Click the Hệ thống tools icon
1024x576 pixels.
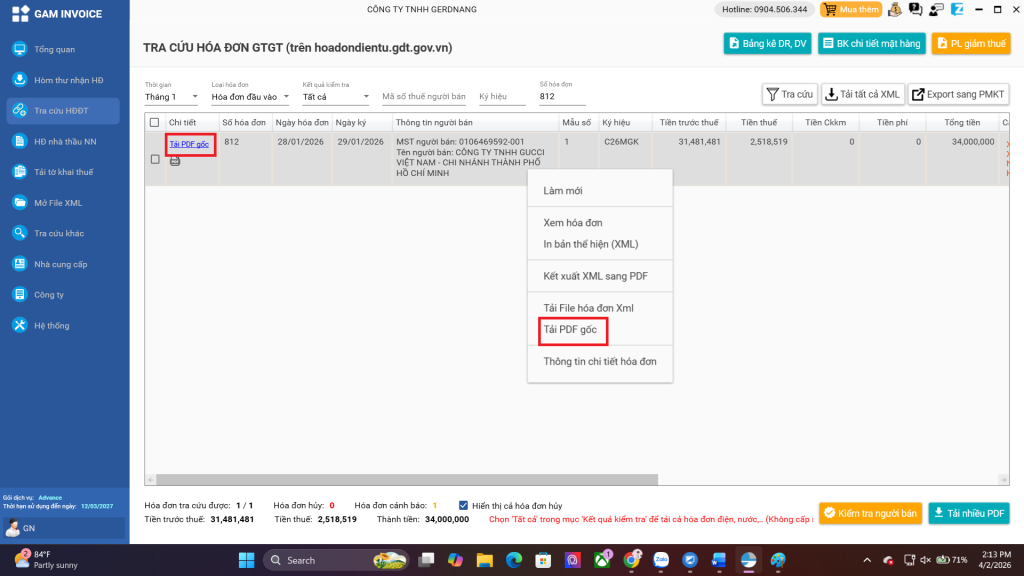click(x=19, y=326)
